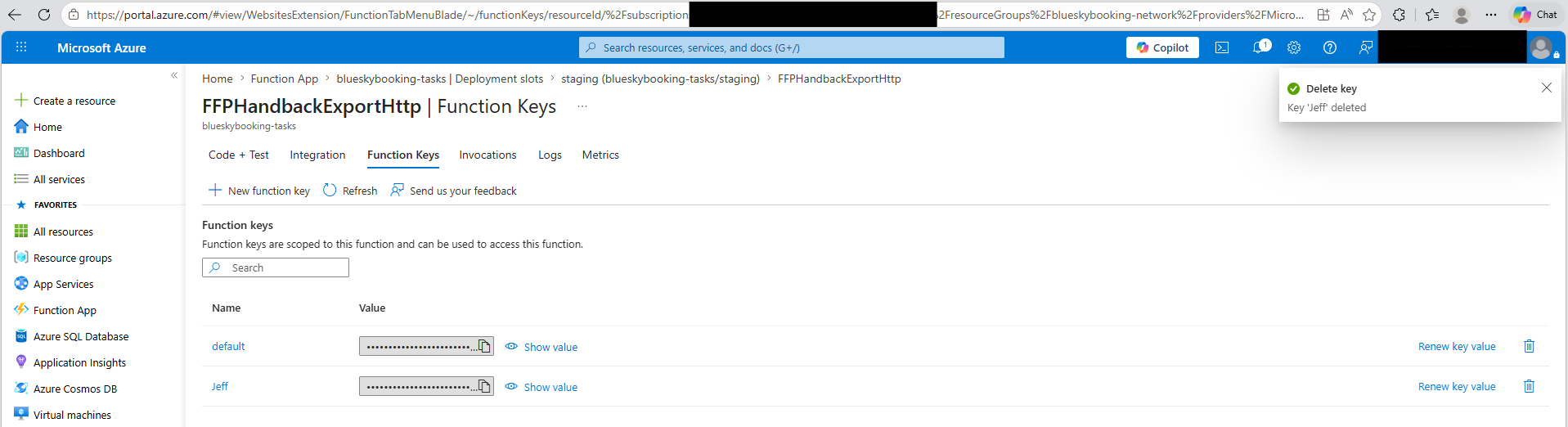Go back in the browser

click(x=15, y=15)
